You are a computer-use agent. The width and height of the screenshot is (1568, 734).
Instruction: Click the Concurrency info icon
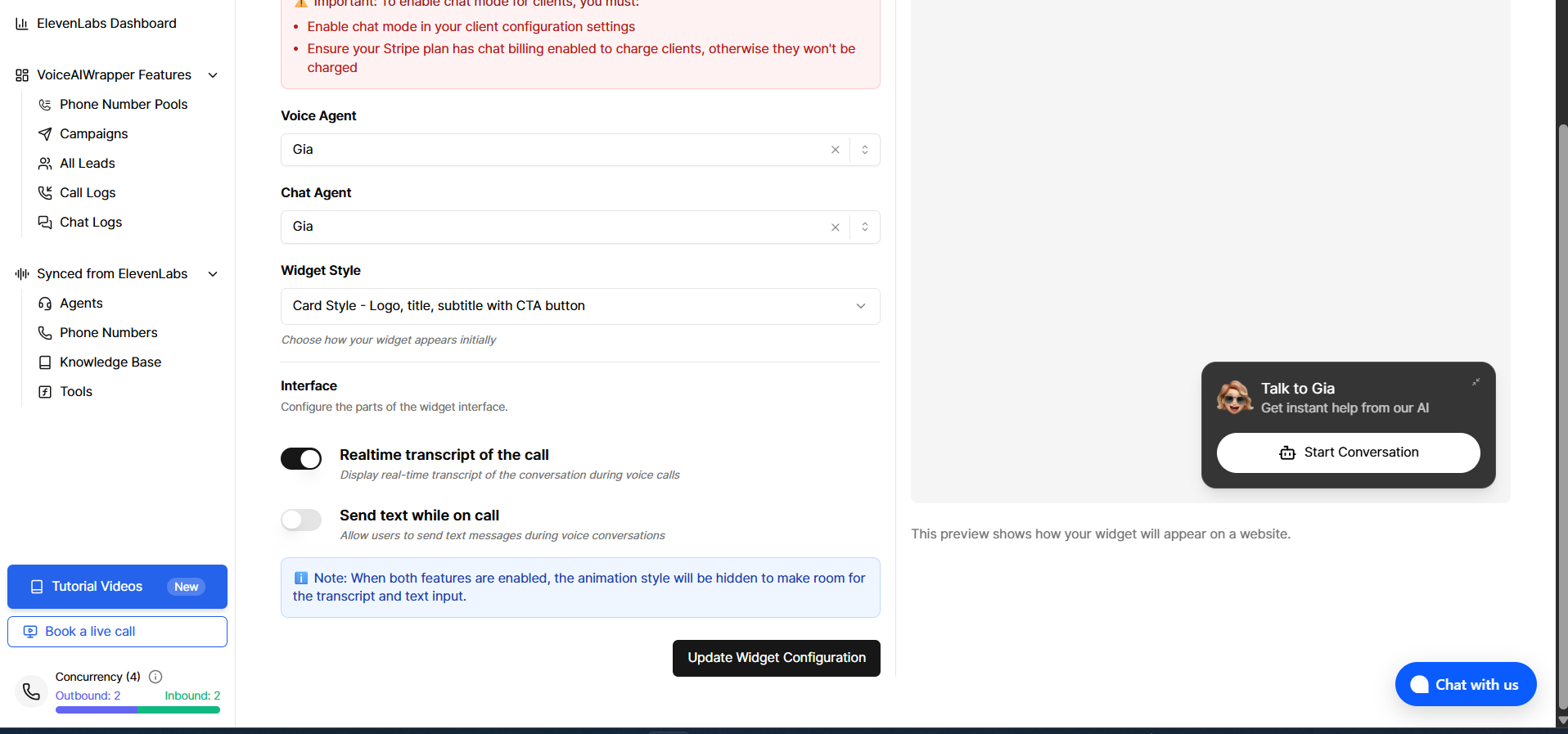[155, 677]
